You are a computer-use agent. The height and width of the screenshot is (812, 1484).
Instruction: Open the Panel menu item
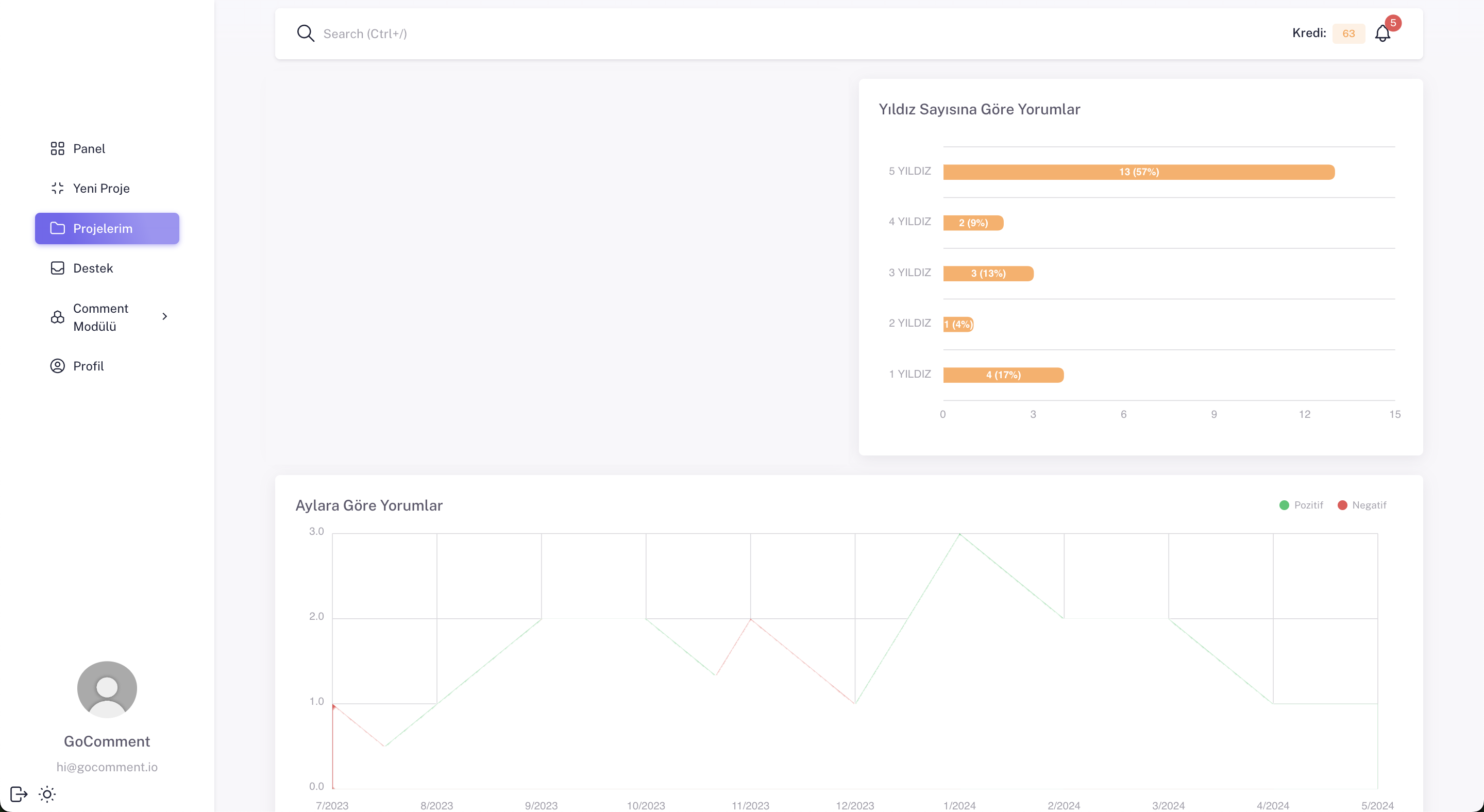pyautogui.click(x=107, y=148)
